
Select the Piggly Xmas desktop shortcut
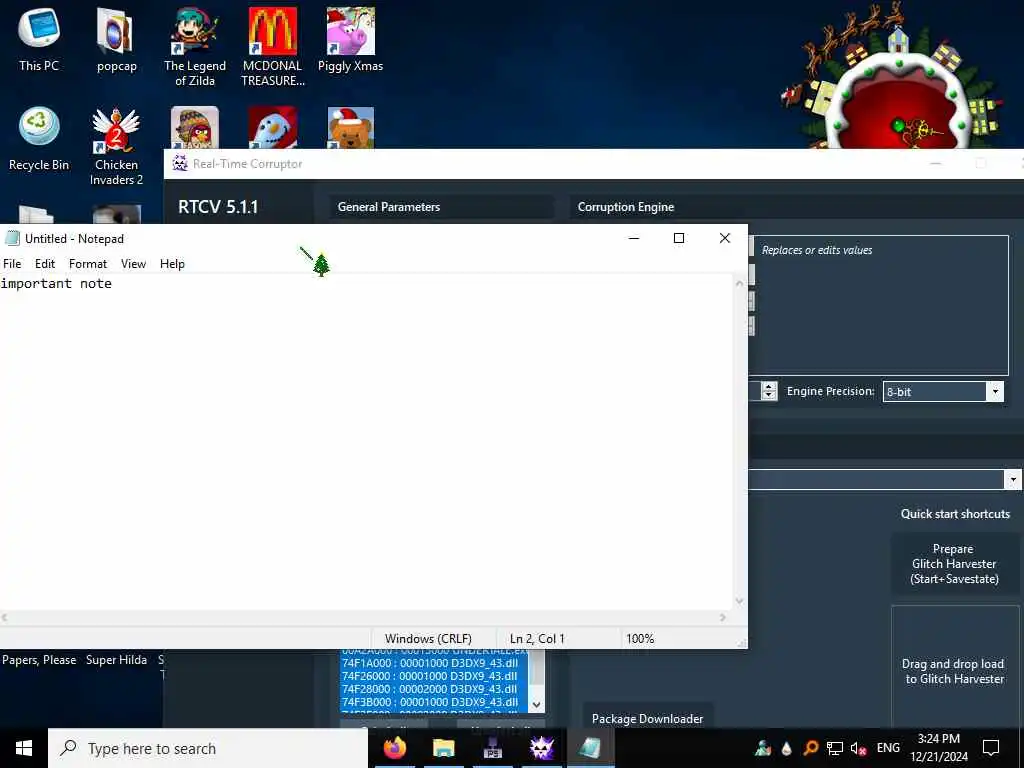351,39
